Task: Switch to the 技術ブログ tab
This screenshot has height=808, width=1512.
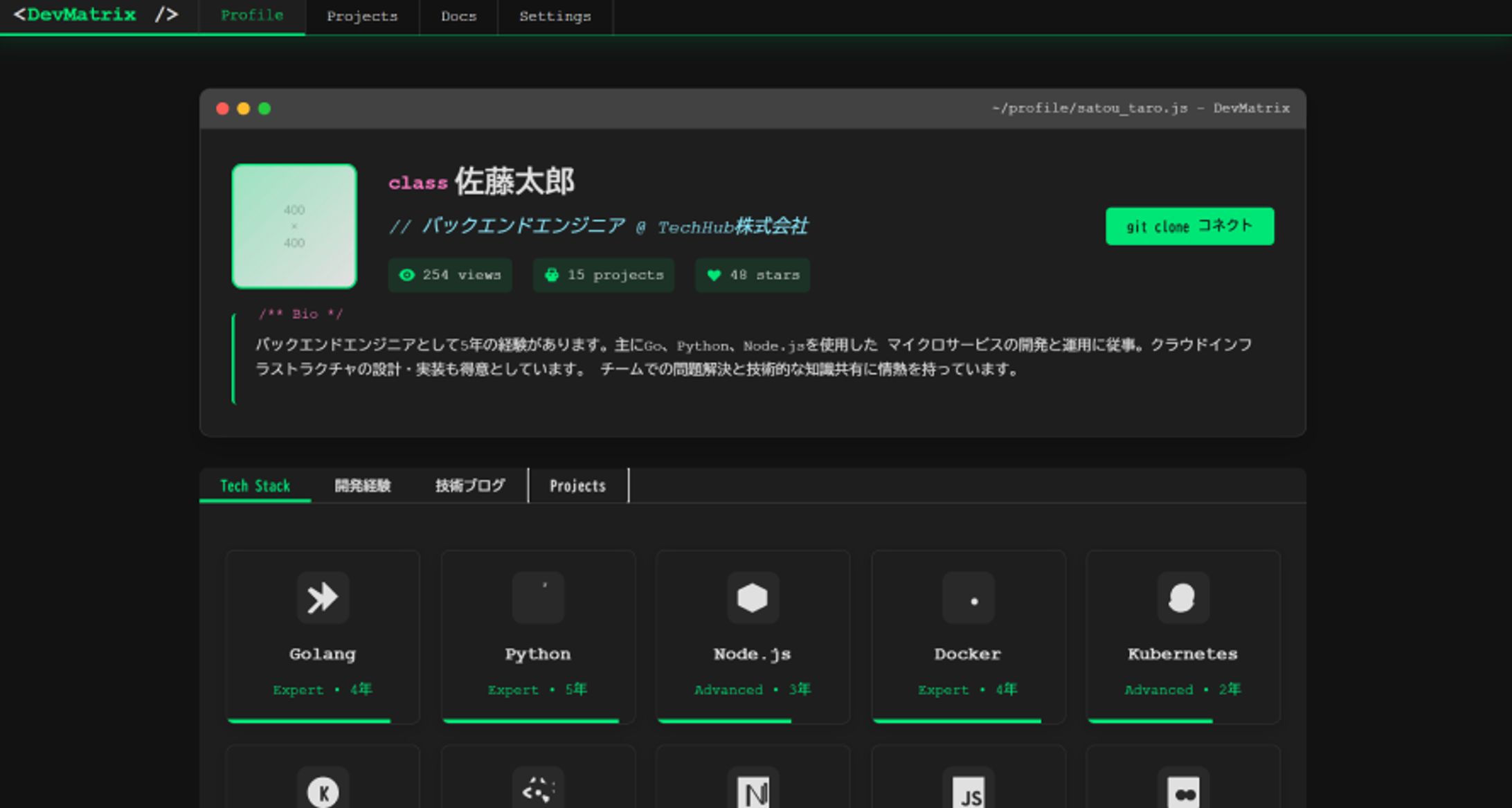Action: [x=470, y=485]
